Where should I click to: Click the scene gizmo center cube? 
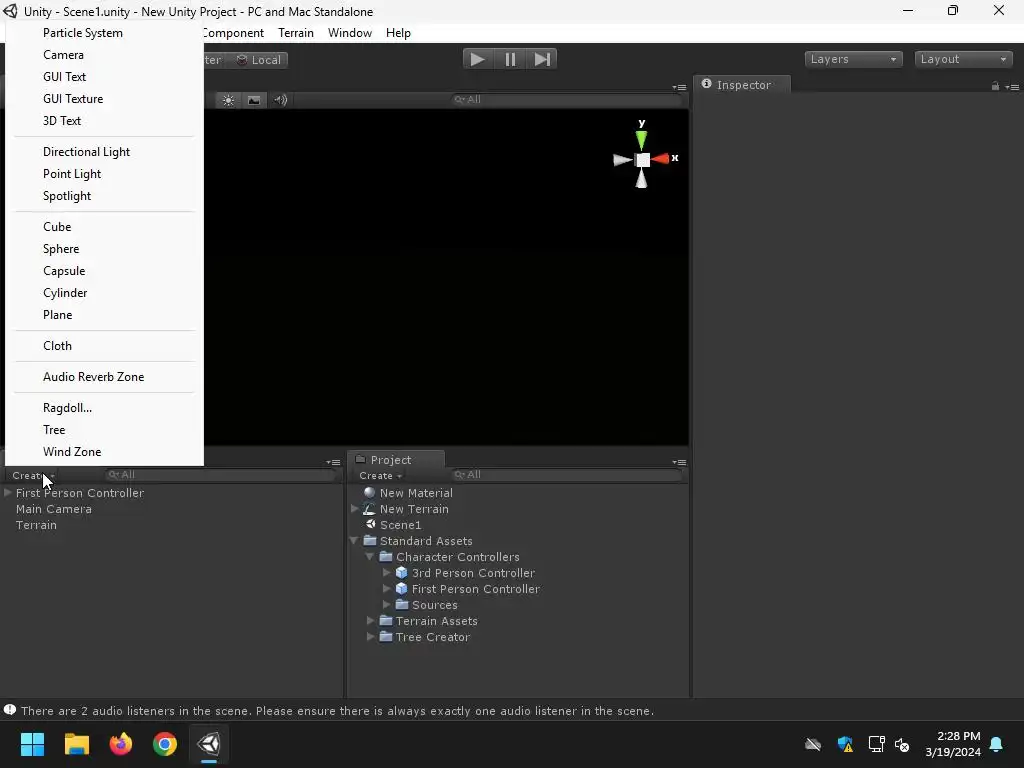click(x=643, y=159)
